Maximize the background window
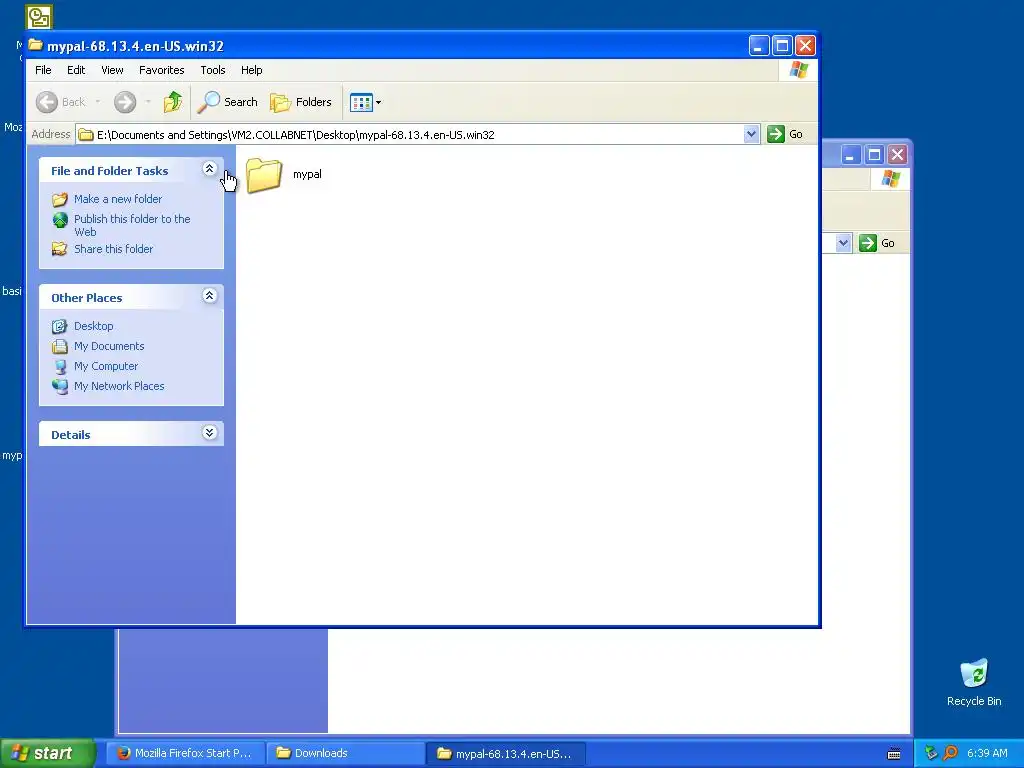Screen dimensions: 1024x768 pos(874,155)
